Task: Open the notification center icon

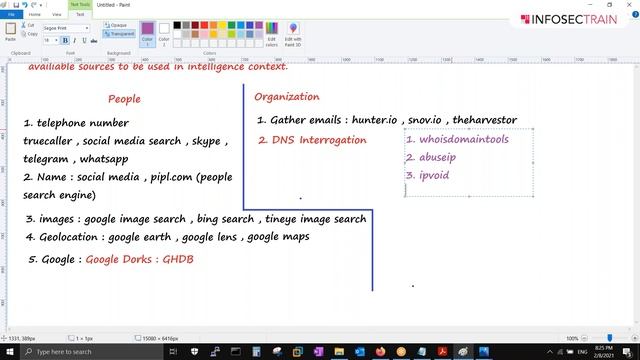Action: click(x=627, y=351)
